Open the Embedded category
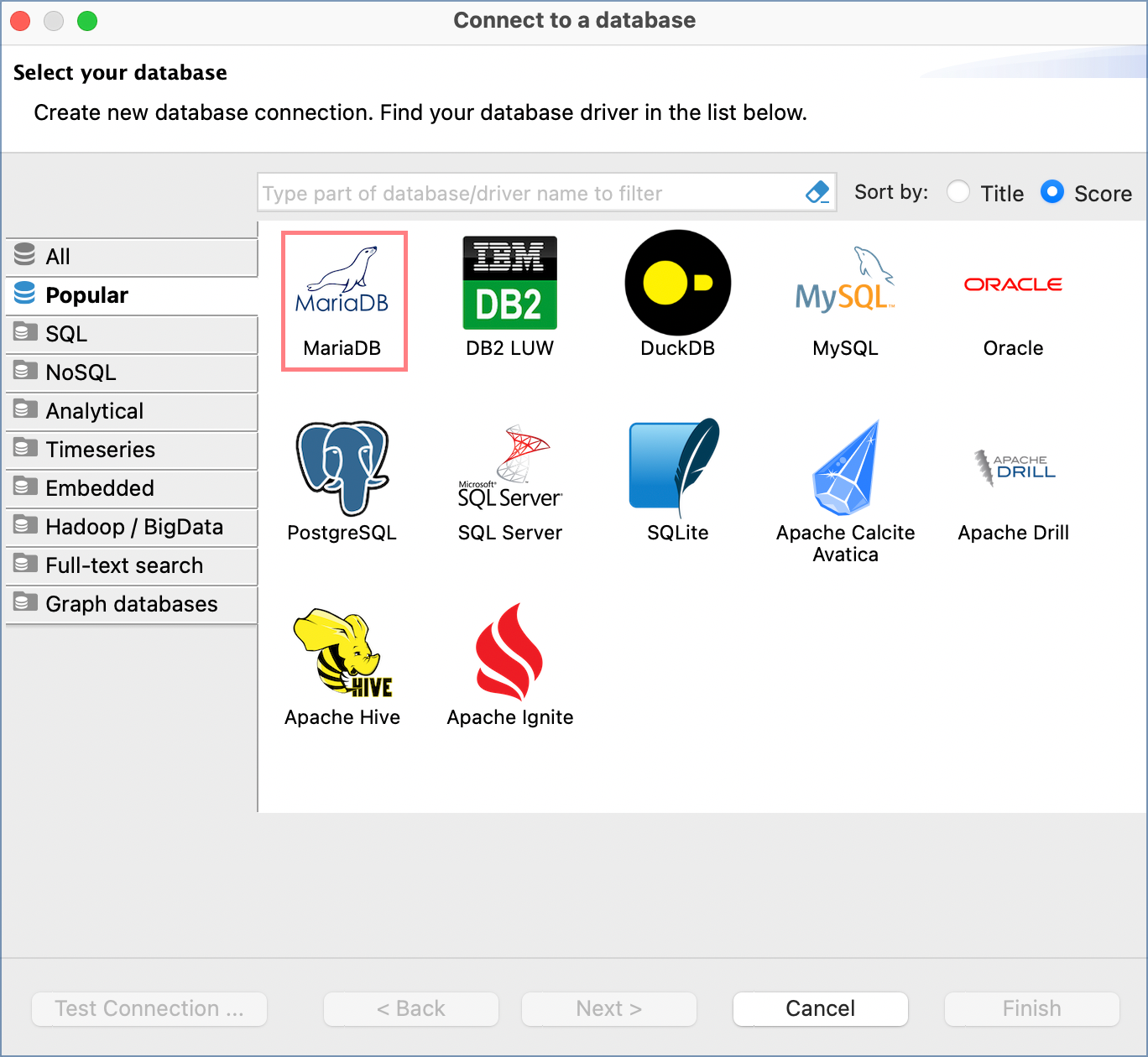 pos(132,488)
